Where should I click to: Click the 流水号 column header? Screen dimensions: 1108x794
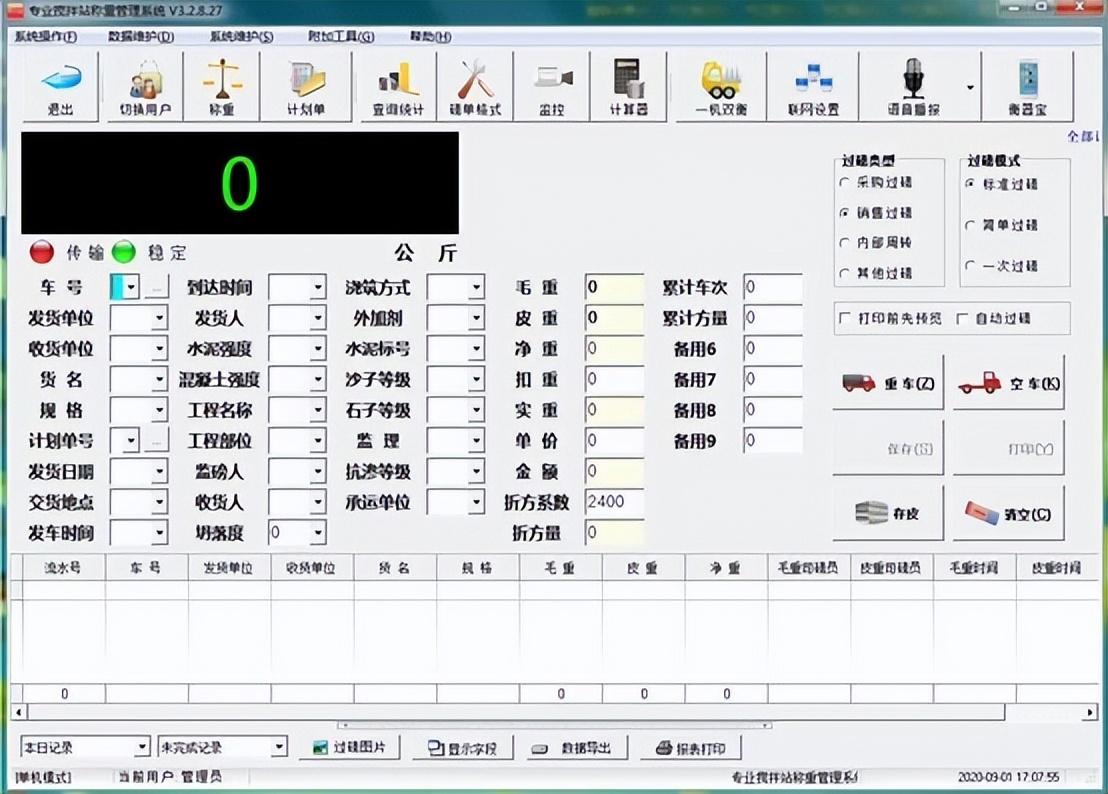(x=64, y=567)
